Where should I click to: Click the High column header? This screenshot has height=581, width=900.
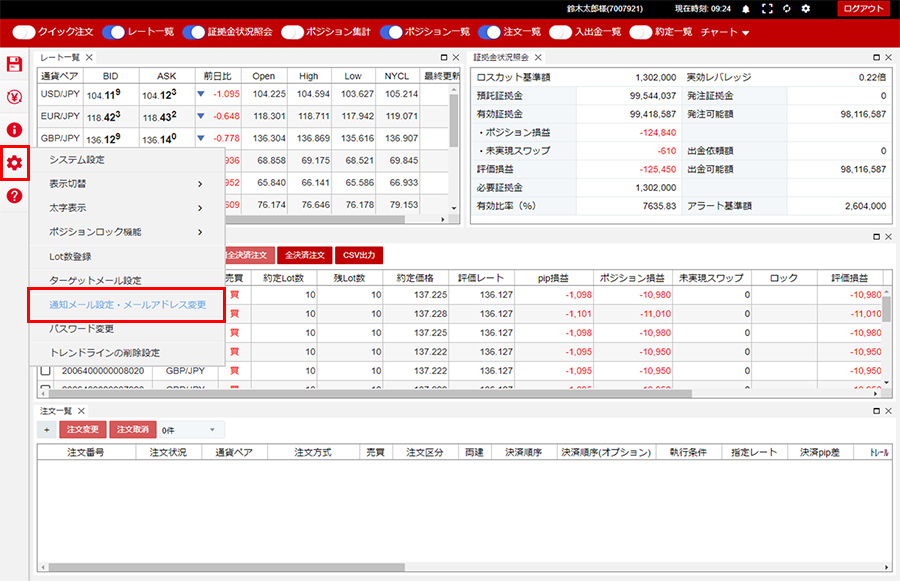308,76
